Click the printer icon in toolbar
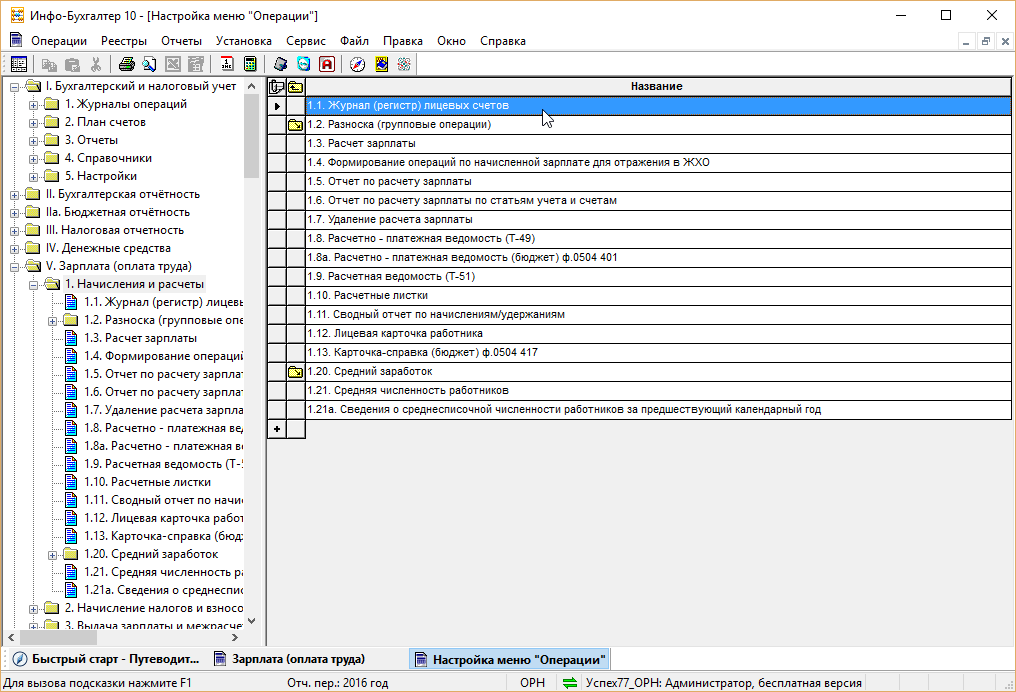1016x692 pixels. click(126, 64)
